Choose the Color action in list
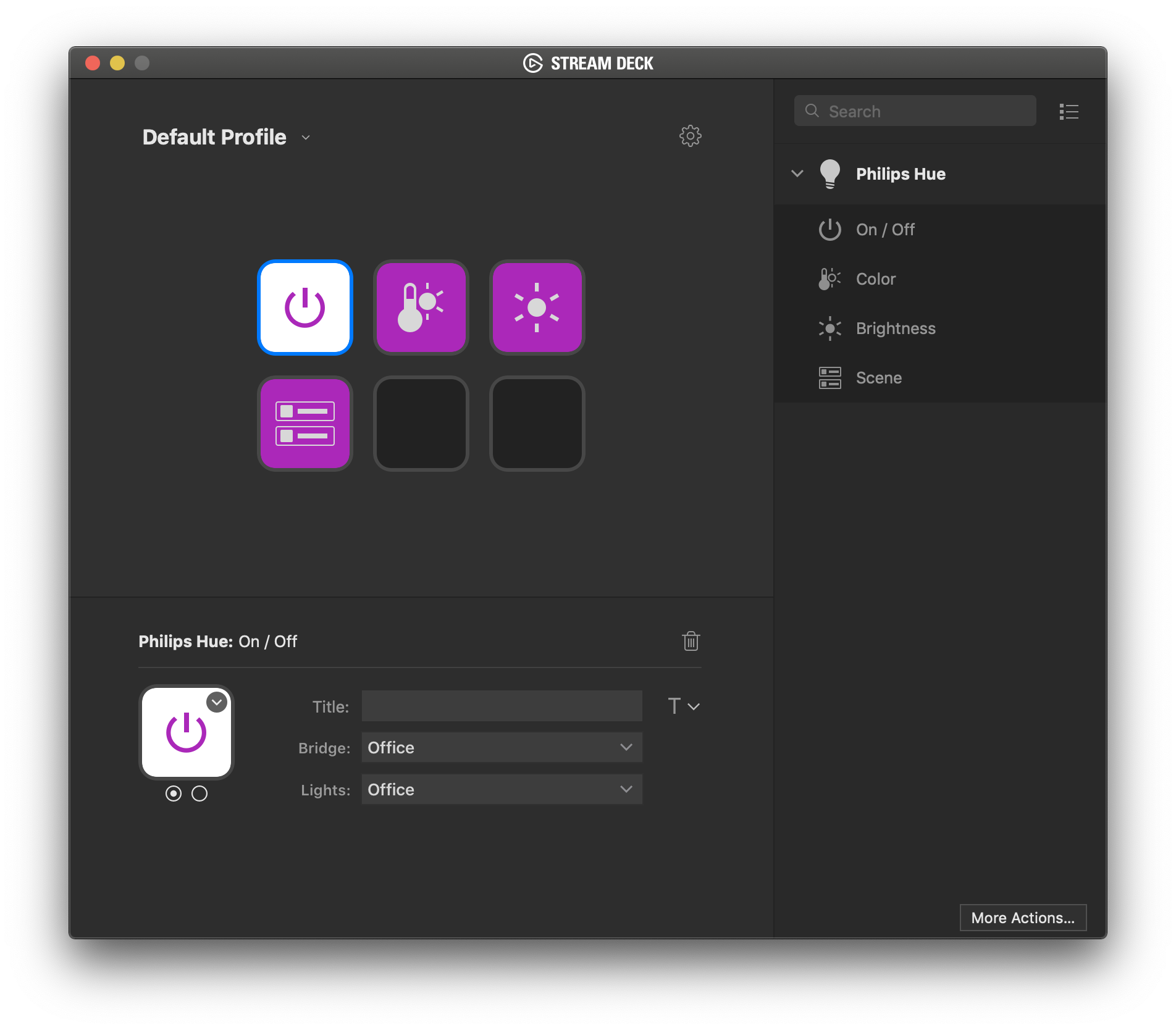Viewport: 1176px width, 1030px height. coord(939,279)
